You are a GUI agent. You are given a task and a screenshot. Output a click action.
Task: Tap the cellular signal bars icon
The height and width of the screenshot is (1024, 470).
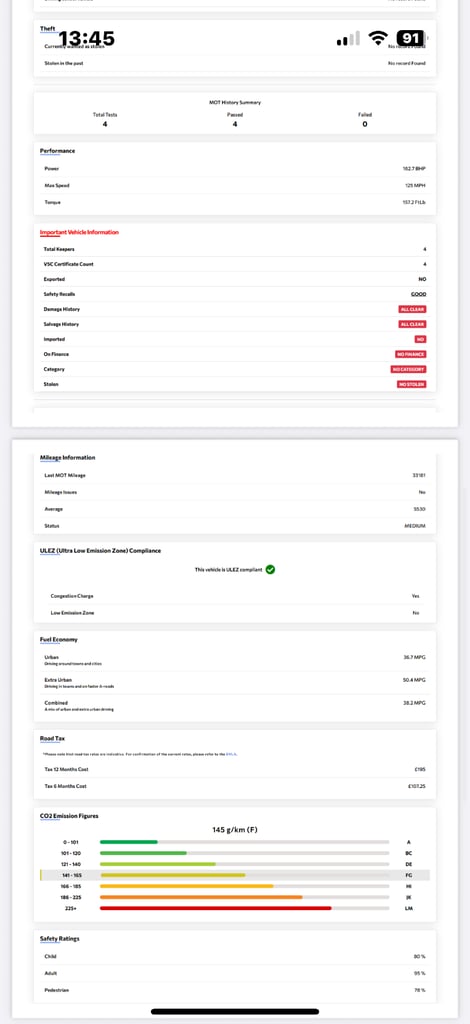click(x=348, y=39)
